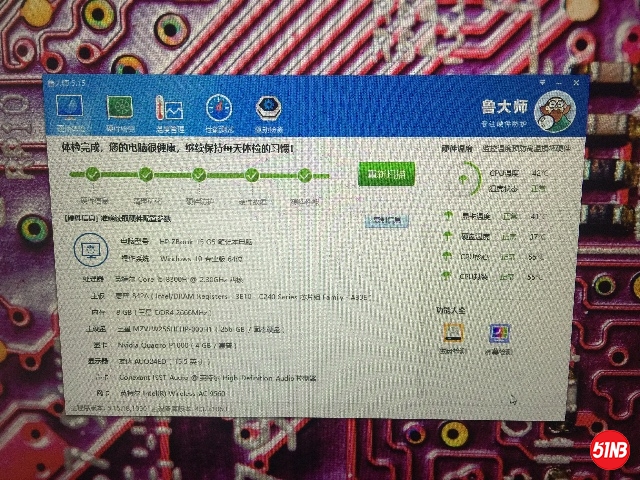
Task: Click the Conexant ISST Audio sound card row
Action: [206, 378]
